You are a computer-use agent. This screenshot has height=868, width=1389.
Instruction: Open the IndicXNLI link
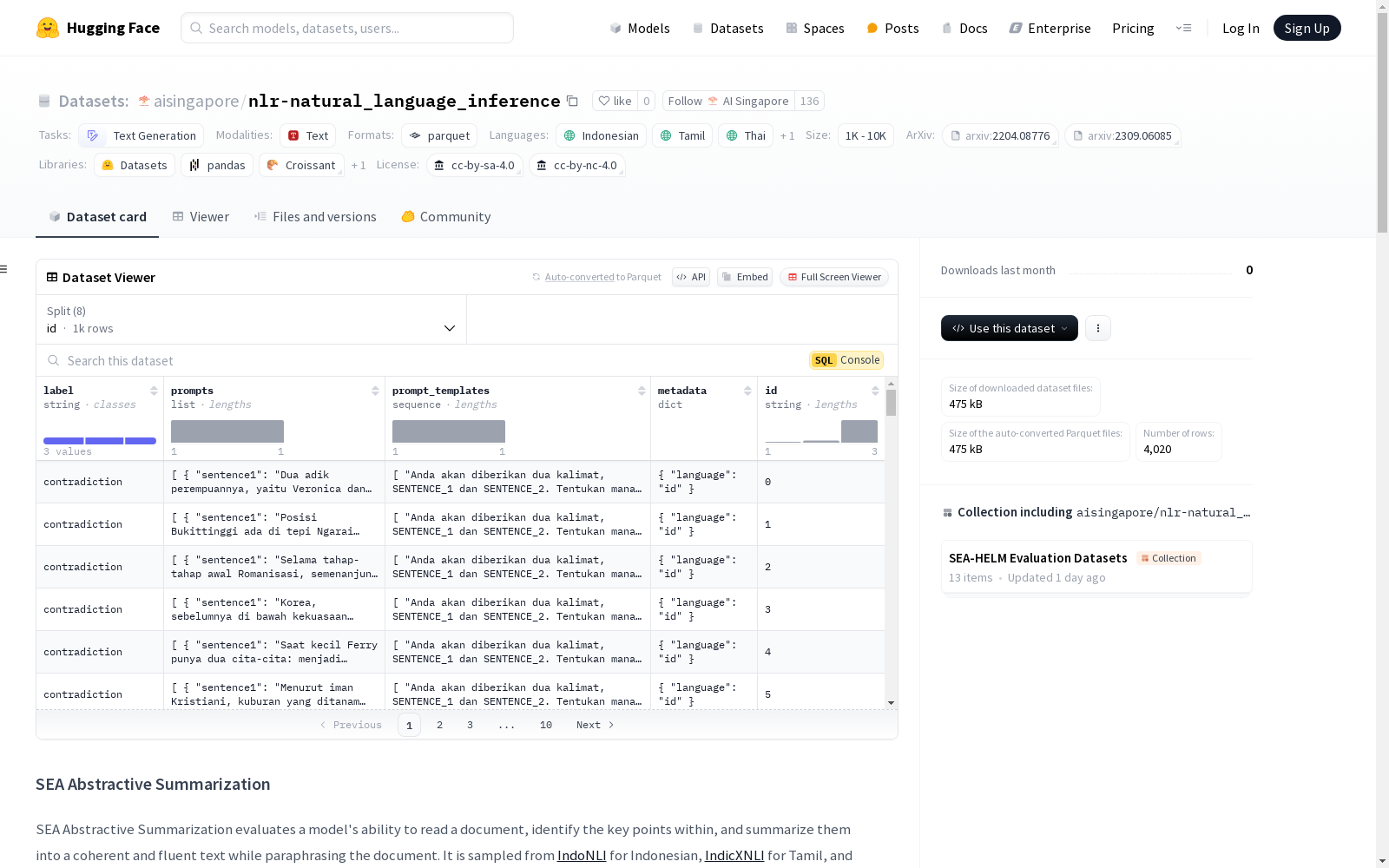coord(734,855)
